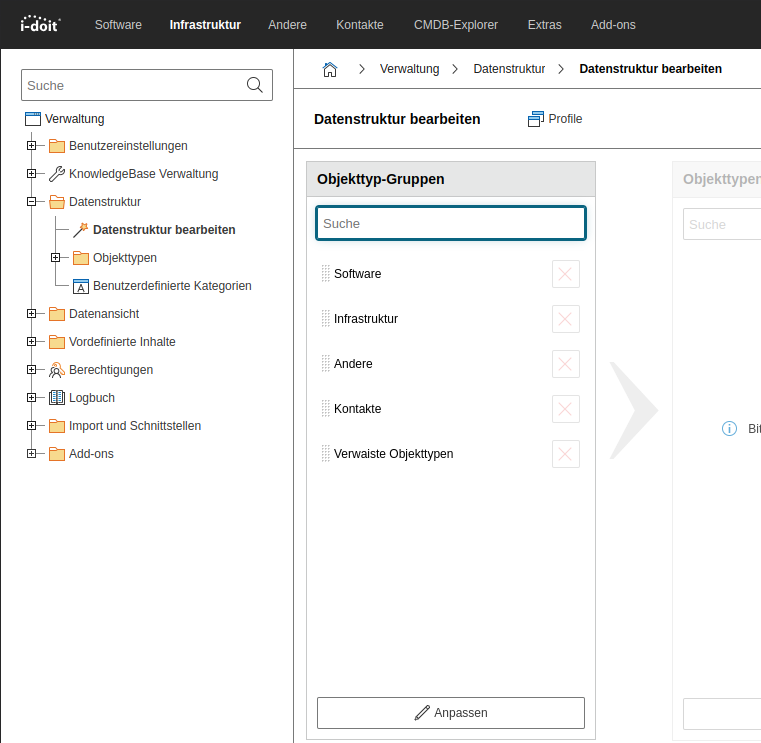Click the home icon in breadcrumb
The height and width of the screenshot is (743, 761).
pos(329,69)
